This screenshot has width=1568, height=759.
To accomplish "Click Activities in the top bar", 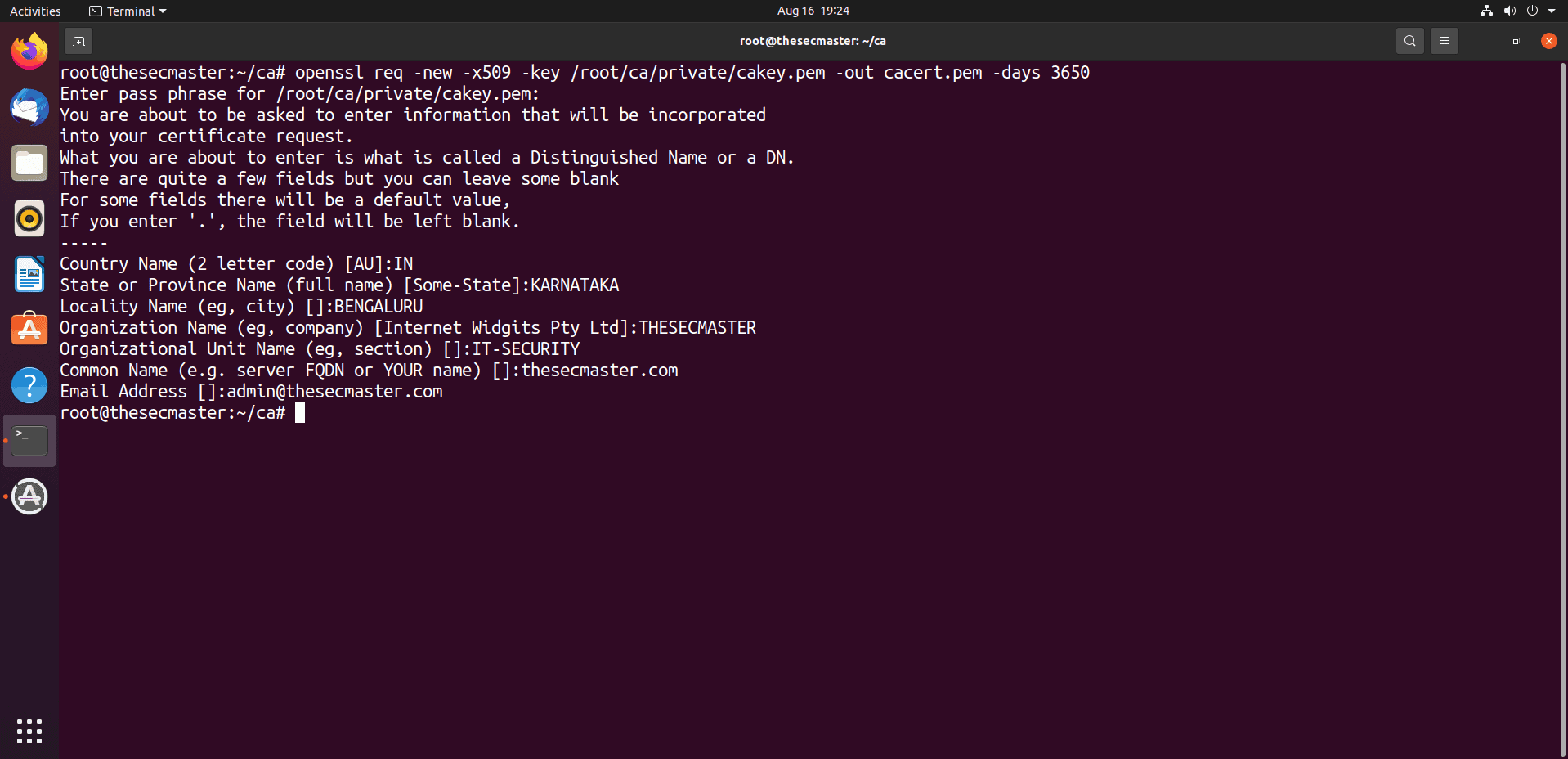I will pos(35,11).
